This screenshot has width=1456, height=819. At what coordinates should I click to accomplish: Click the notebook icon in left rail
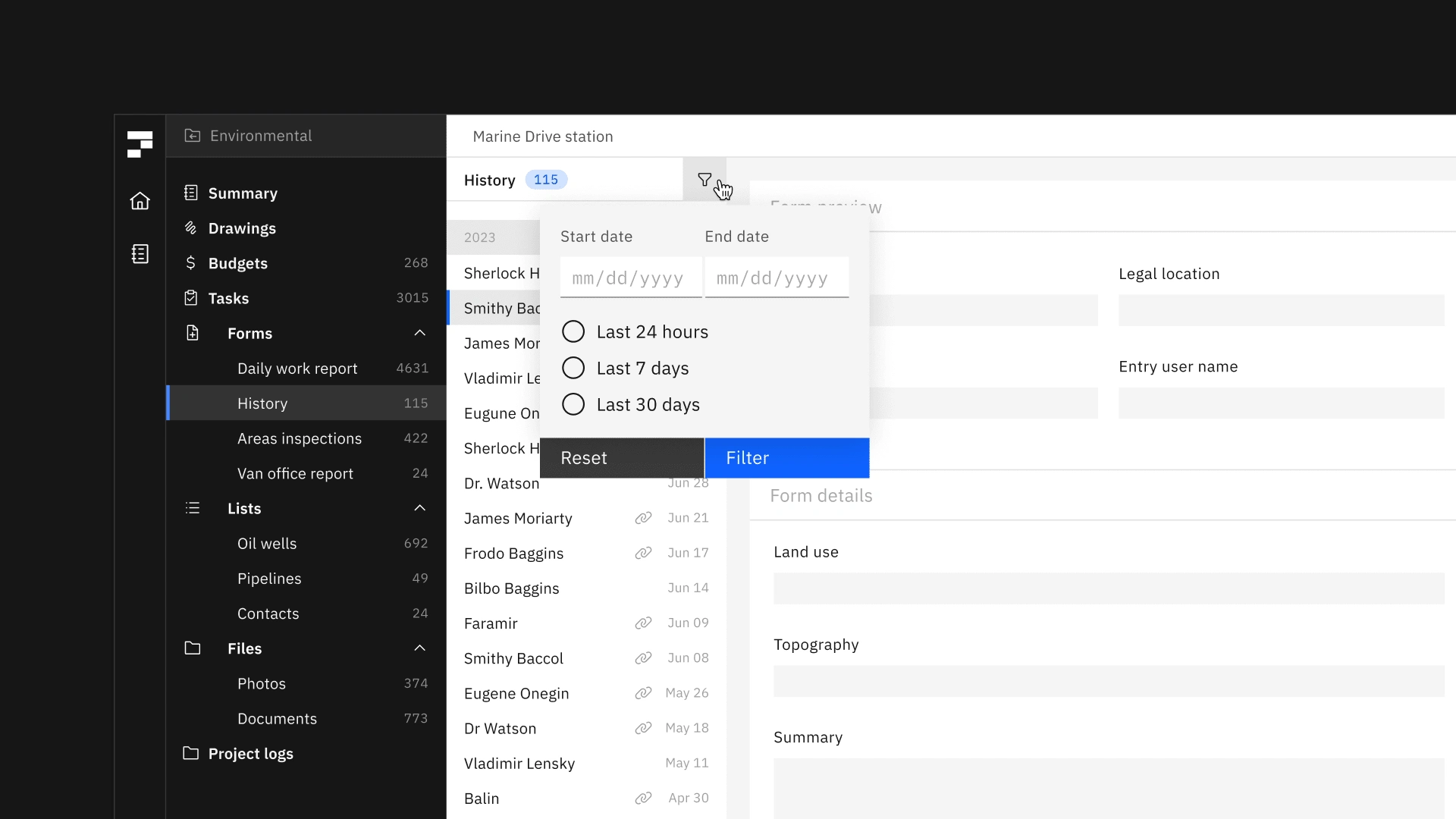[140, 254]
